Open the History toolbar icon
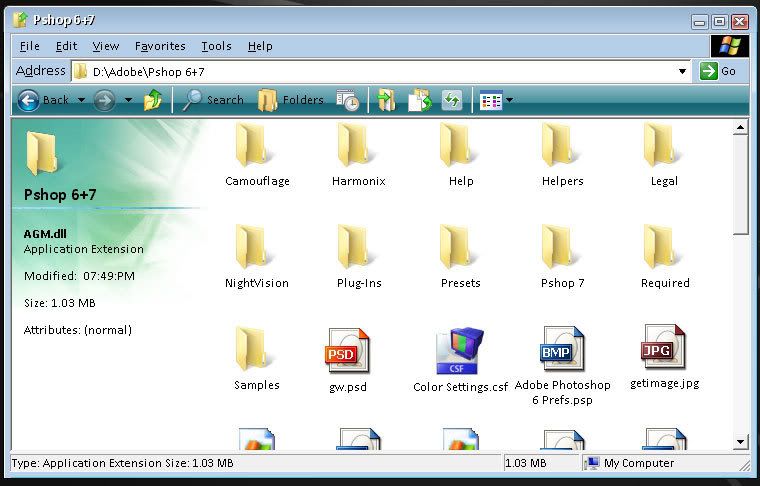The height and width of the screenshot is (486, 760). click(348, 100)
